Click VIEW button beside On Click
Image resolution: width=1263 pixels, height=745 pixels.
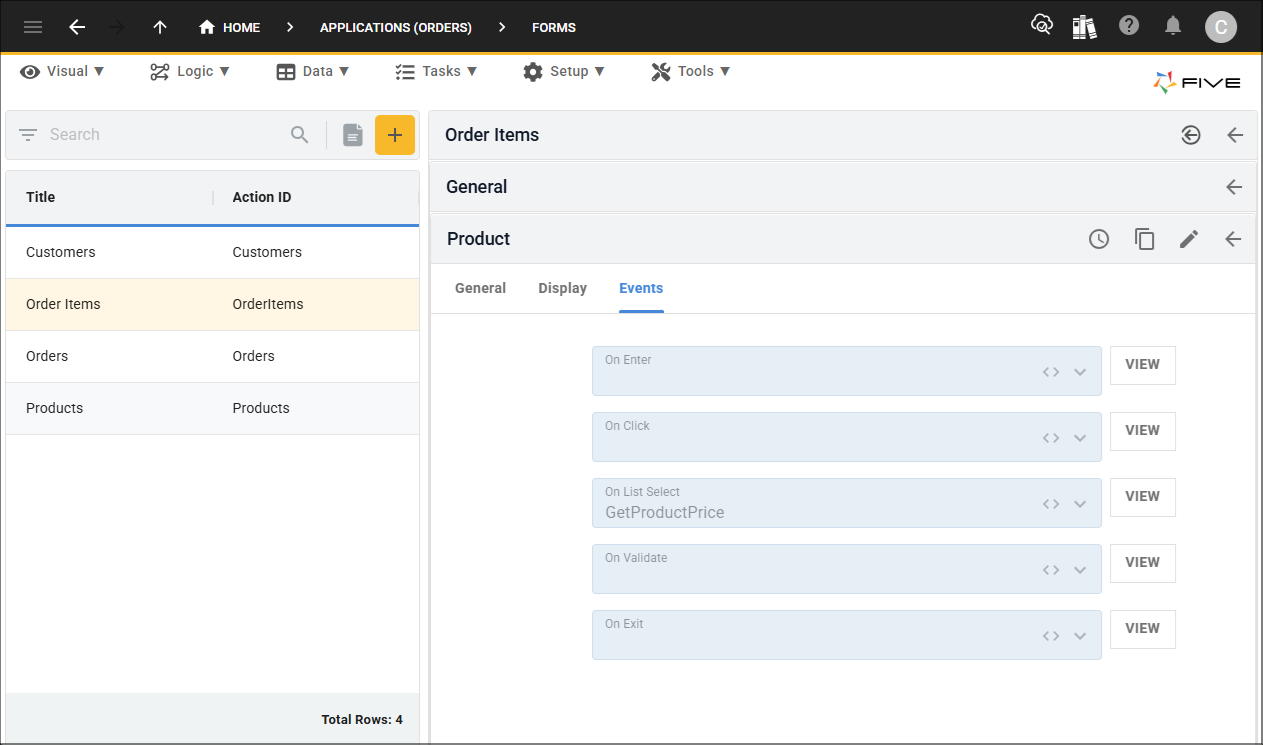1142,431
